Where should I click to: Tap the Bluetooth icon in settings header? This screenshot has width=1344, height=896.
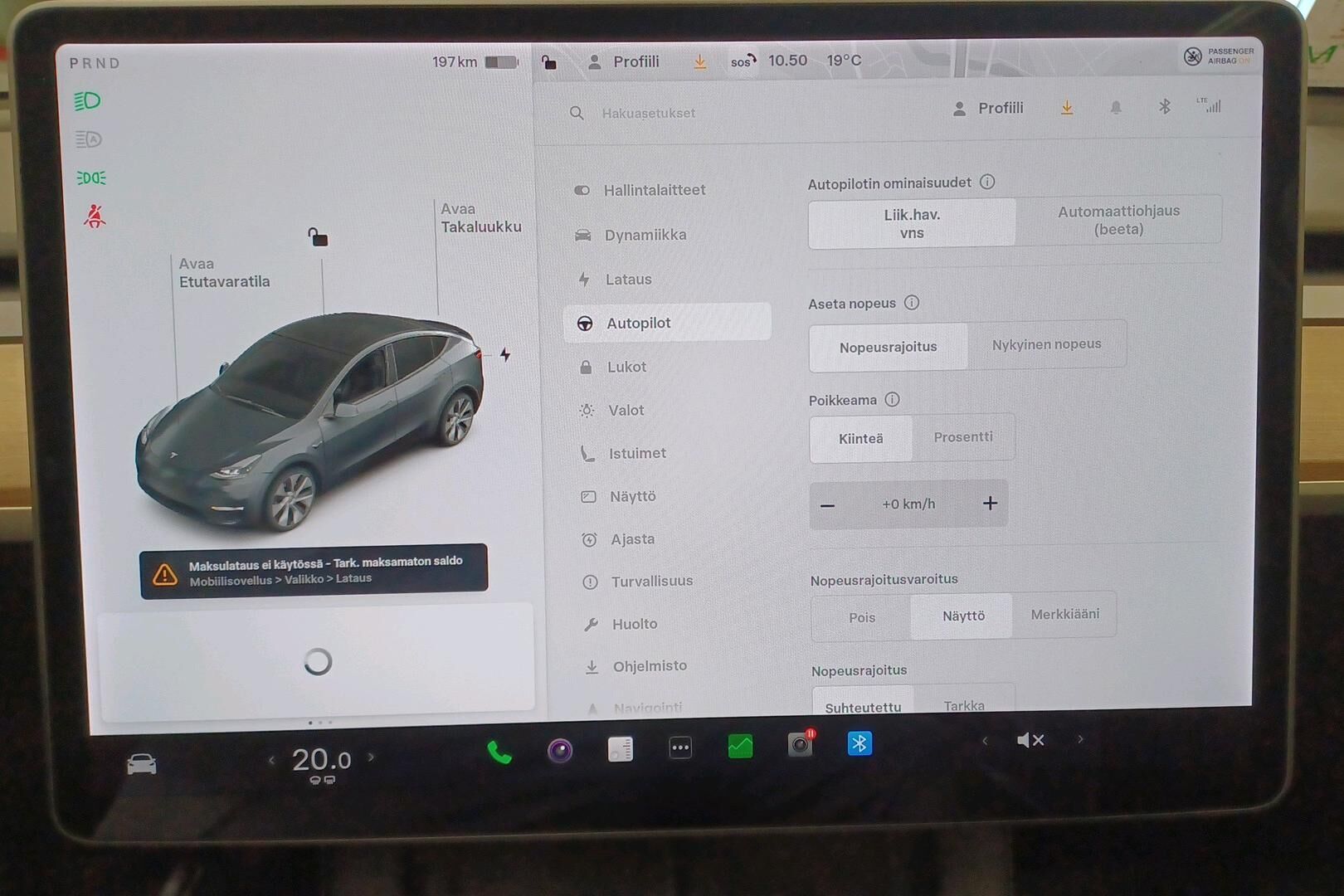click(1165, 106)
